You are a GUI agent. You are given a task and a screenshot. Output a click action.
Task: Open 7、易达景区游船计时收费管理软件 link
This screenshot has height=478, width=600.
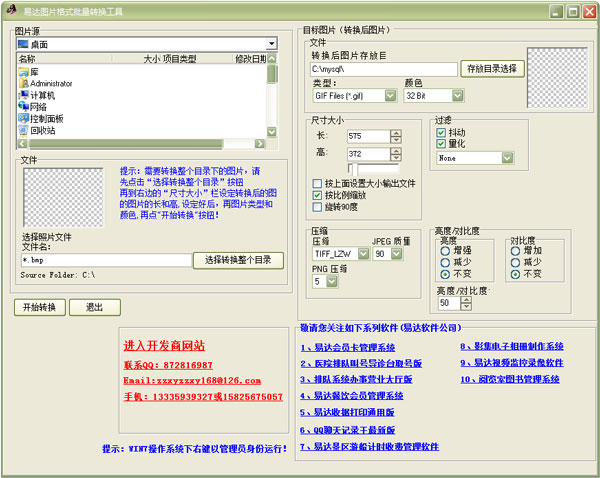coord(370,447)
